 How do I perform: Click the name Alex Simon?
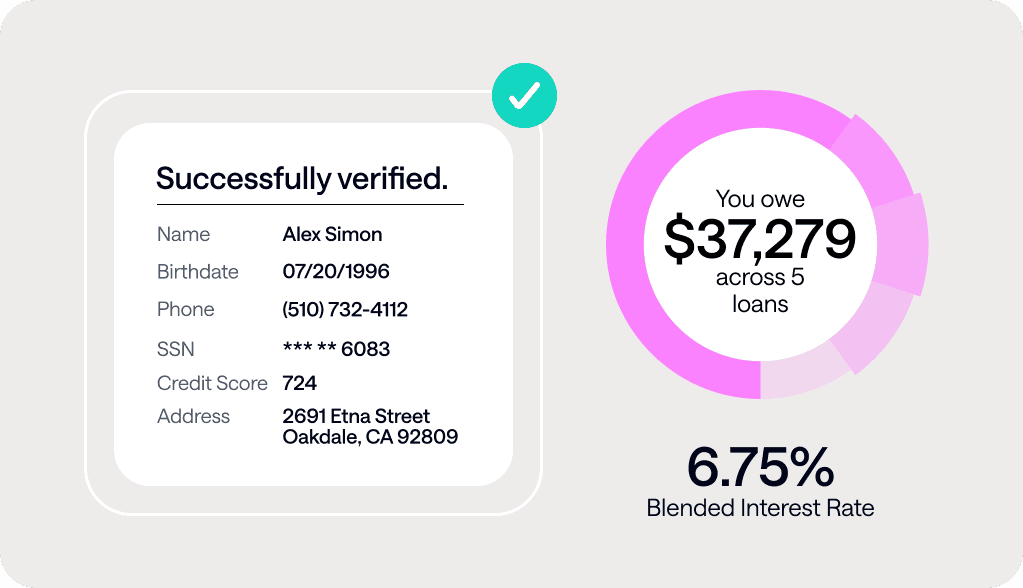point(332,234)
